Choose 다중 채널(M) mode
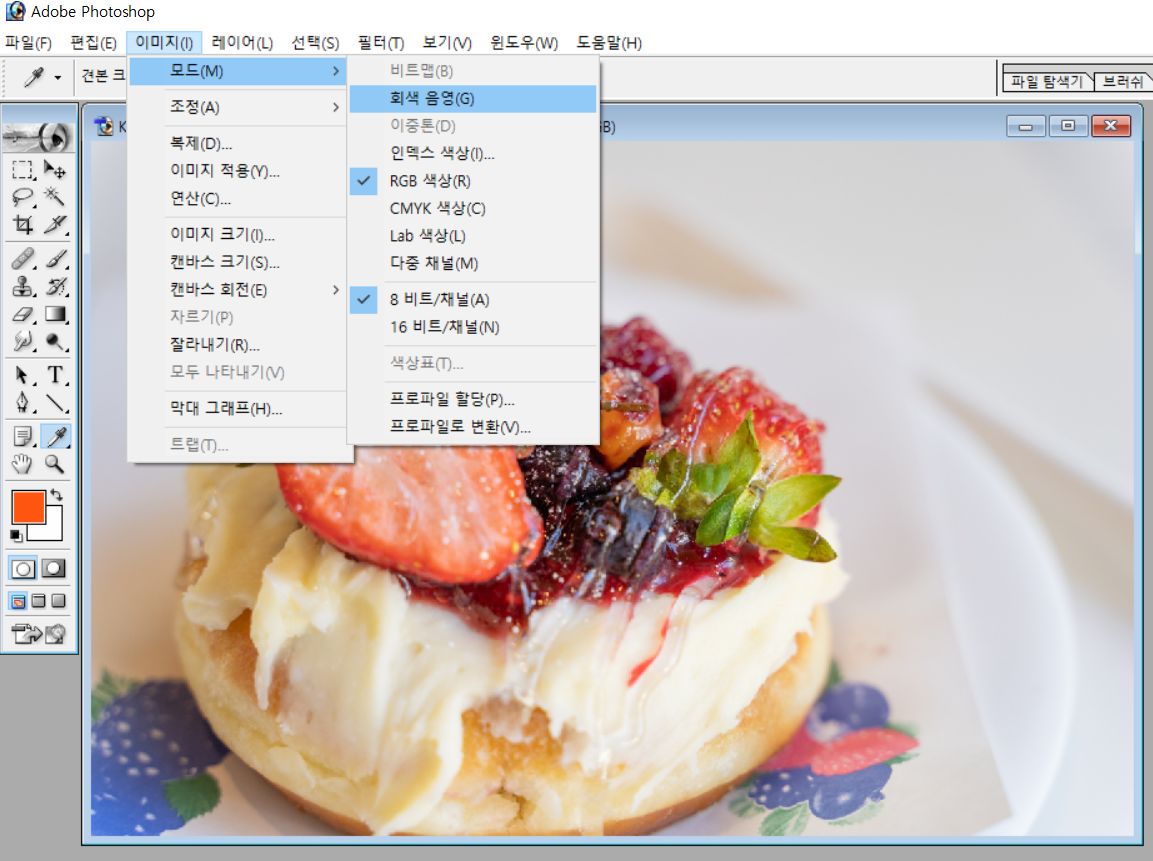1153x861 pixels. pos(473,263)
